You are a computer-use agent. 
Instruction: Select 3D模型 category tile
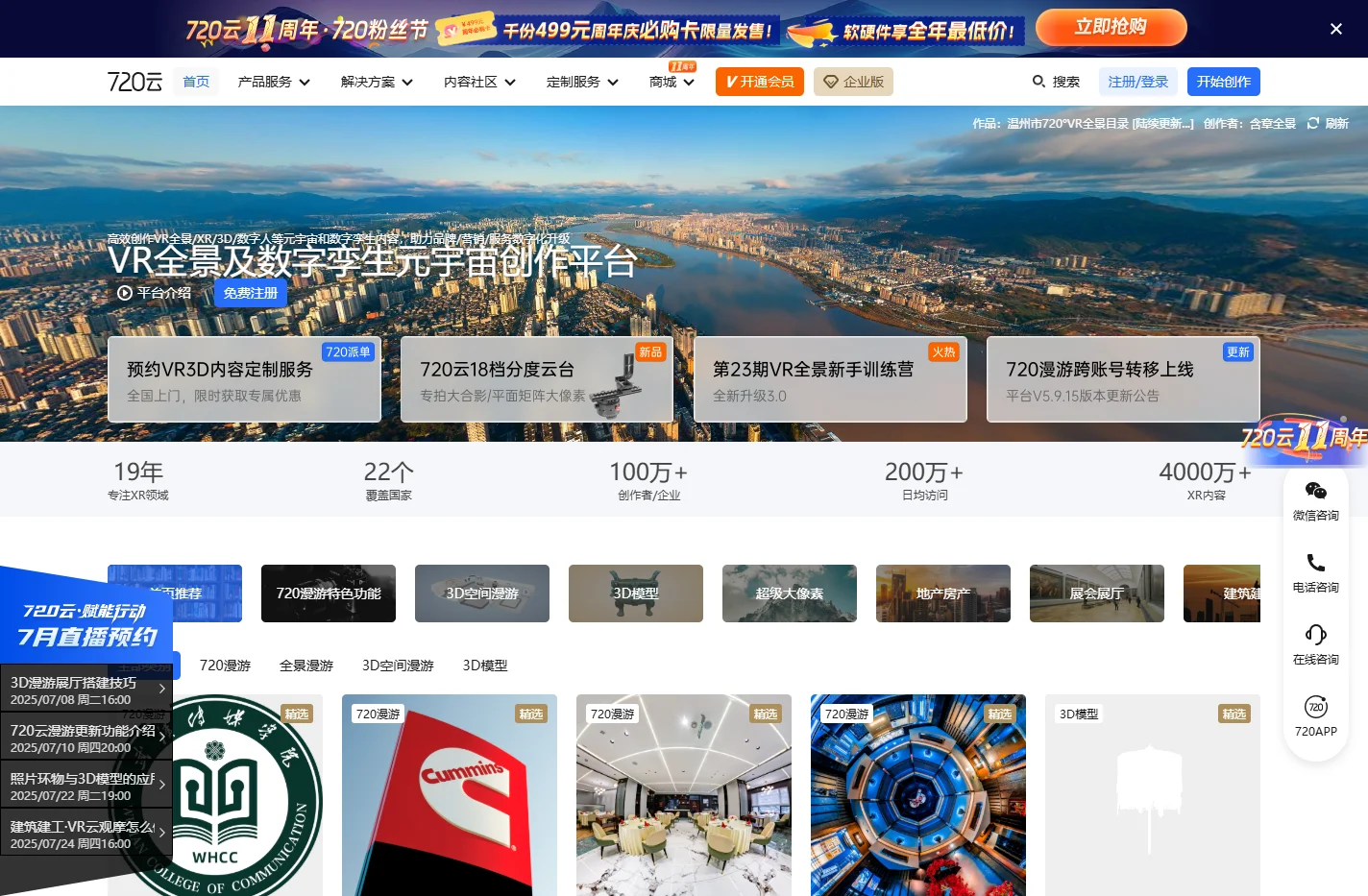(636, 593)
